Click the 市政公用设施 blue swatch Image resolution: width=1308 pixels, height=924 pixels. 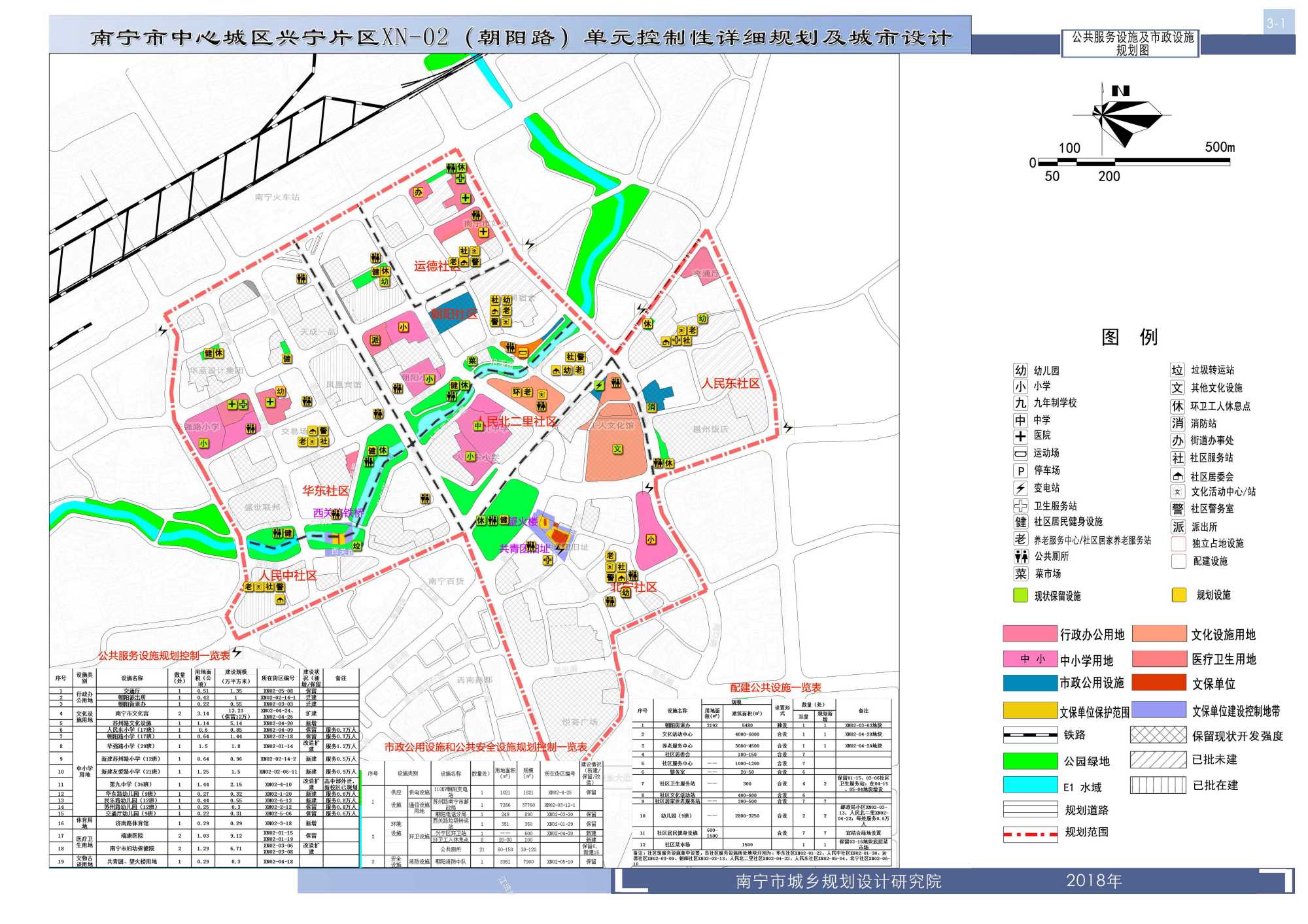pos(1030,683)
